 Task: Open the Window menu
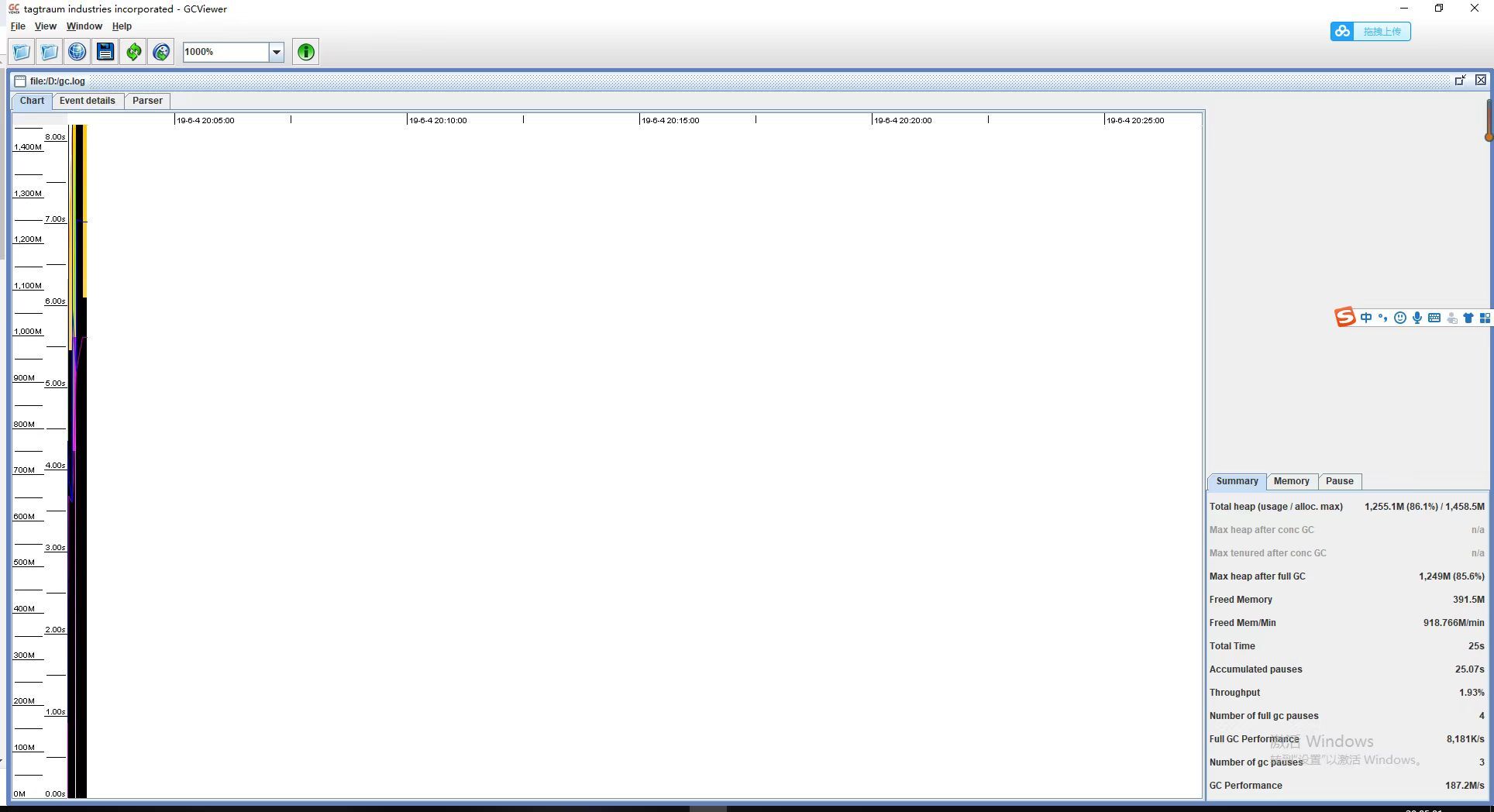(84, 26)
